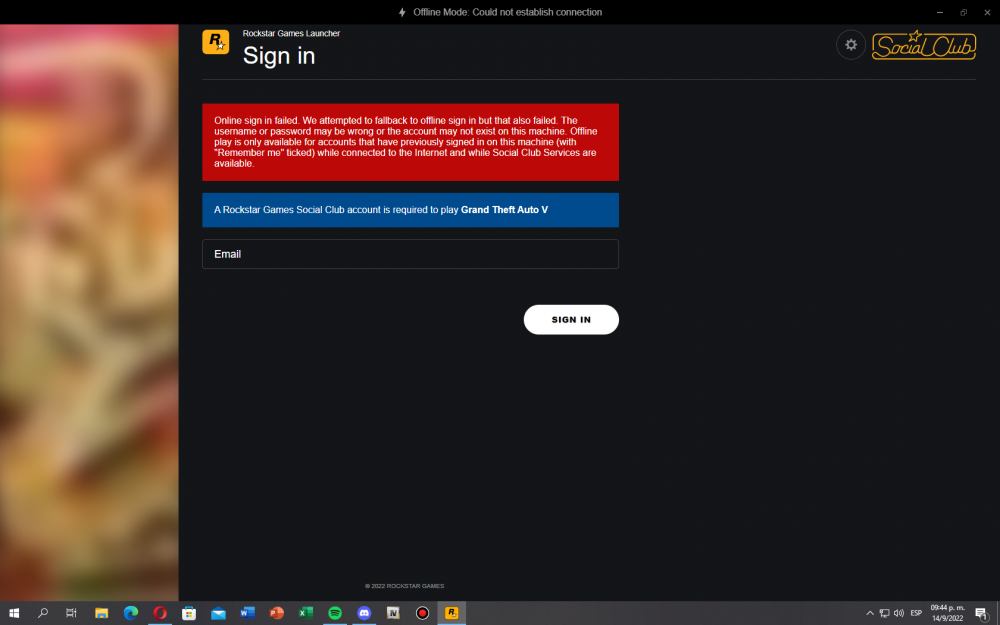
Task: Restore the launcher window size
Action: [963, 12]
